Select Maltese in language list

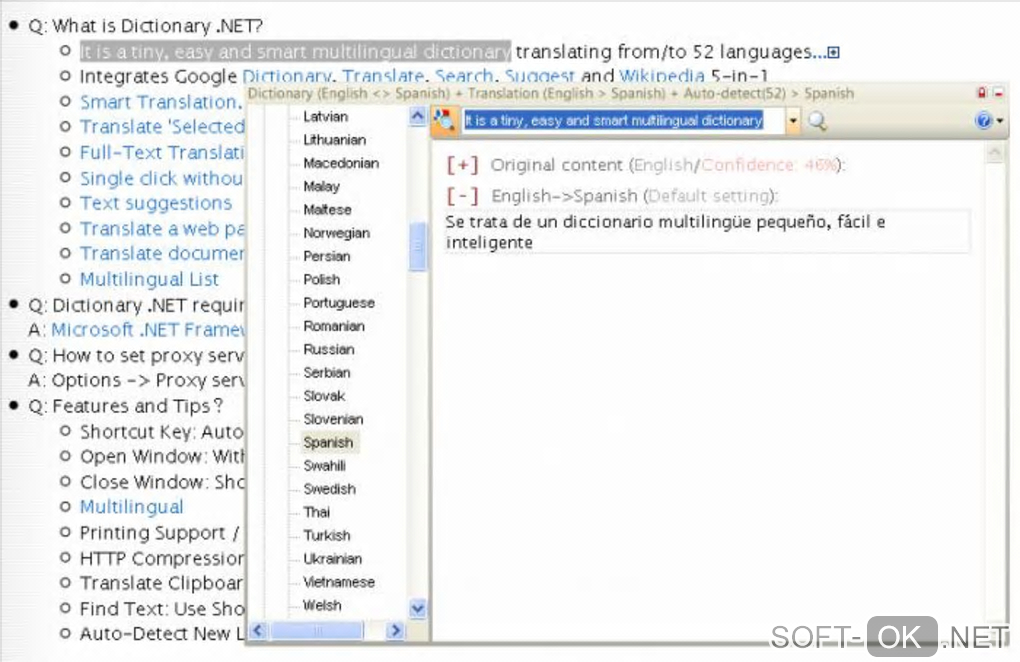pyautogui.click(x=327, y=209)
